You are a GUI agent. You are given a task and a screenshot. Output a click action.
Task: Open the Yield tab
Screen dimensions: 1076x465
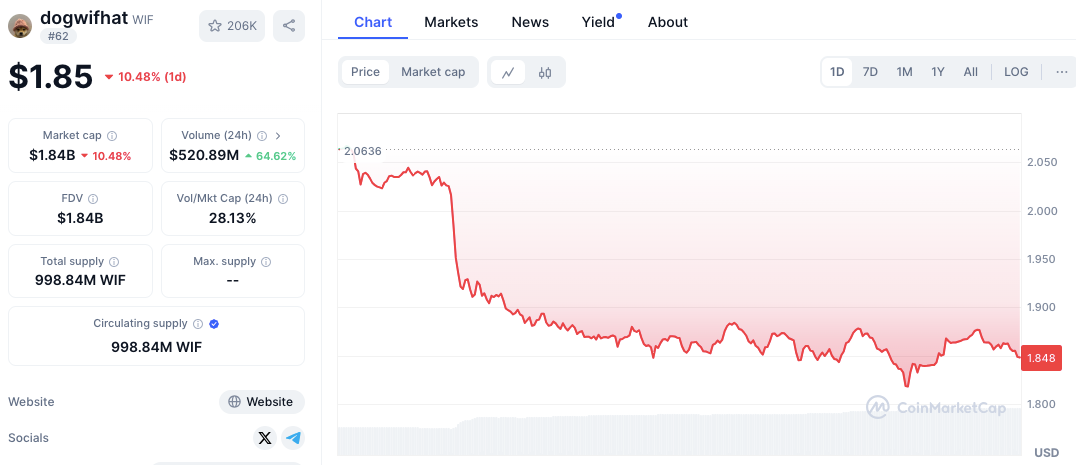coord(599,22)
